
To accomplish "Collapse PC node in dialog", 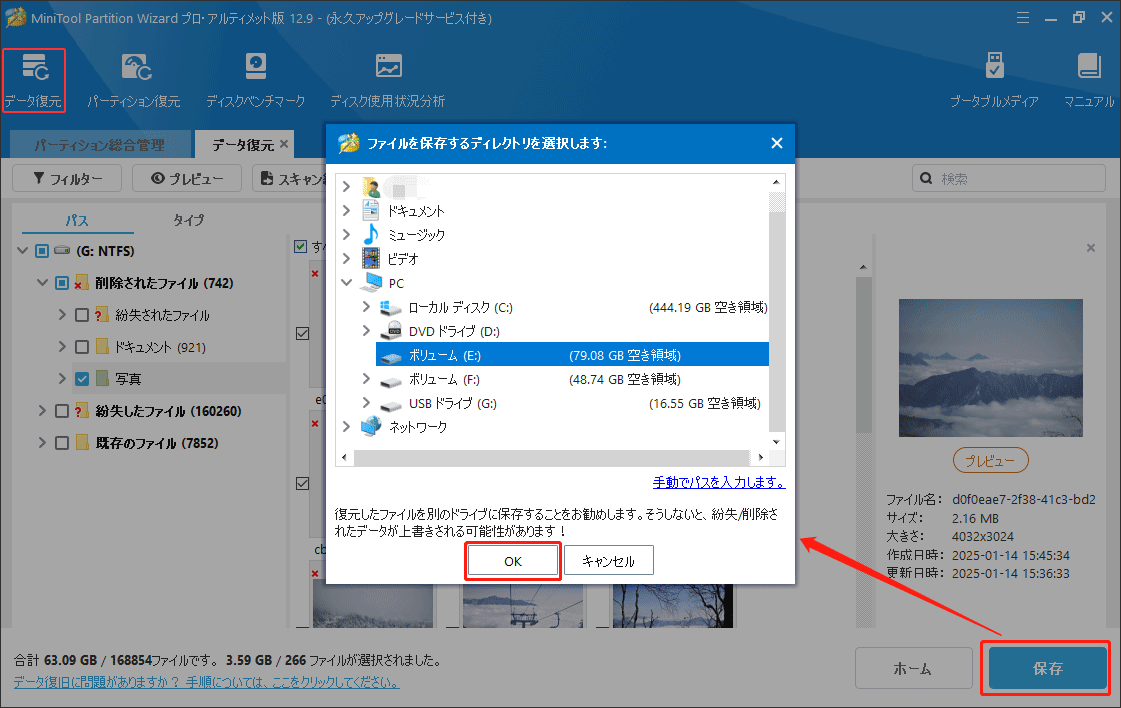I will coord(347,283).
